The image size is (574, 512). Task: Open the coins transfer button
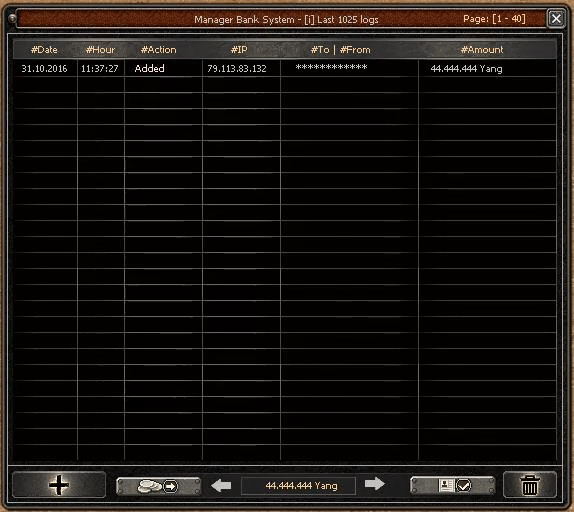[159, 486]
